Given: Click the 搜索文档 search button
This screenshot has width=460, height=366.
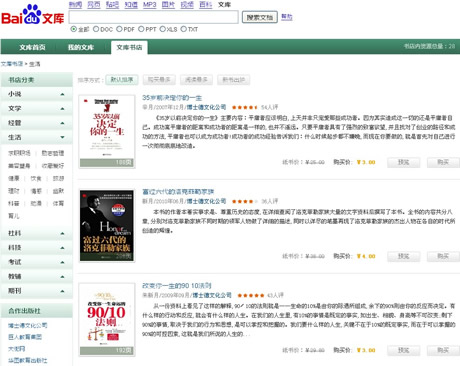Looking at the screenshot, I should 260,17.
